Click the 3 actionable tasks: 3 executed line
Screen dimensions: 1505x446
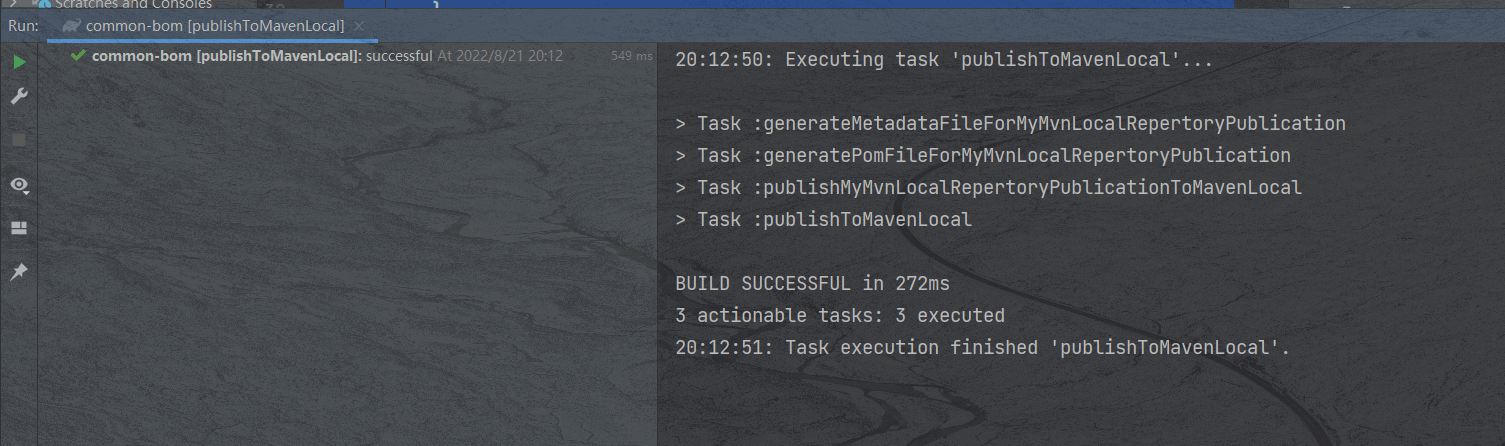tap(840, 316)
